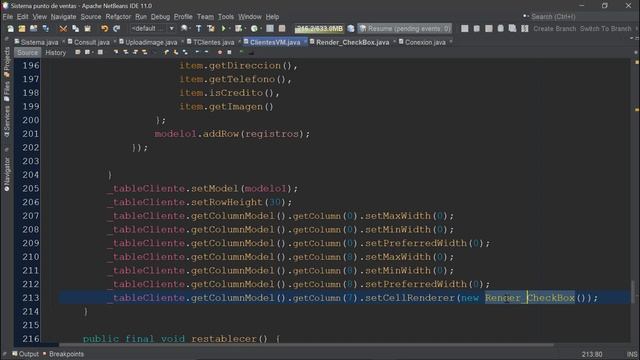Open the dropdown arrow next to Run icon
The width and height of the screenshot is (640, 360).
click(229, 29)
